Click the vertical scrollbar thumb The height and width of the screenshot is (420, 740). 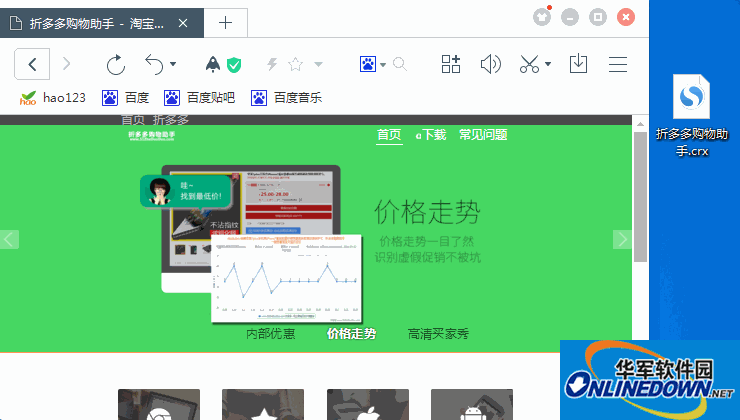(640, 197)
